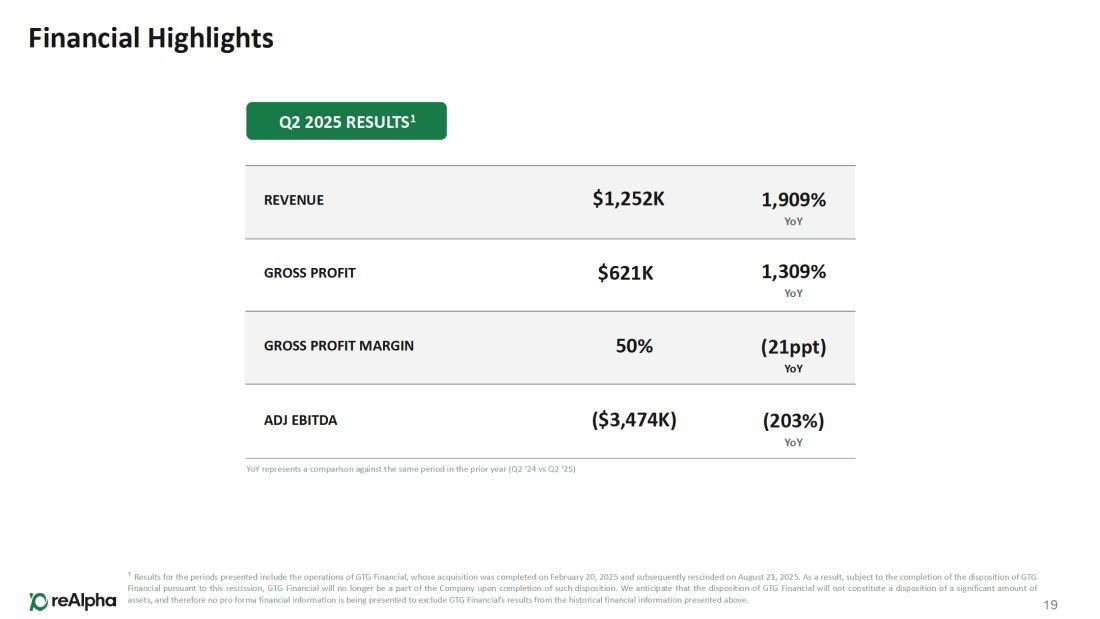The height and width of the screenshot is (619, 1100).
Task: Click the 1,309% gross profit growth figure
Action: pyautogui.click(x=793, y=271)
